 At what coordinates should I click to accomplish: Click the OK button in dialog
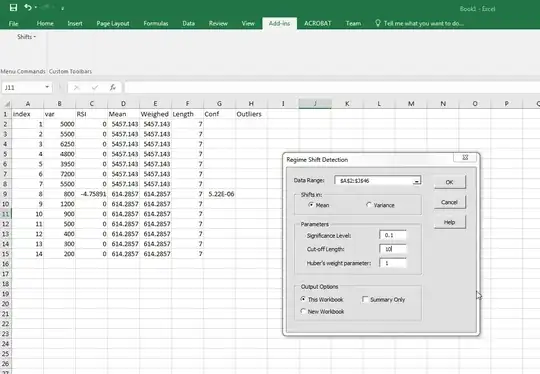tap(449, 182)
